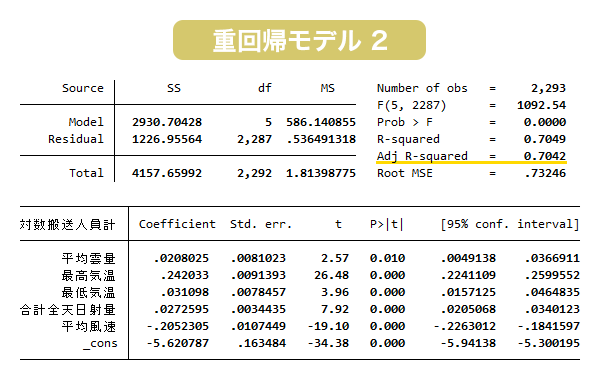Click the Number of obs value 2,293

click(548, 88)
